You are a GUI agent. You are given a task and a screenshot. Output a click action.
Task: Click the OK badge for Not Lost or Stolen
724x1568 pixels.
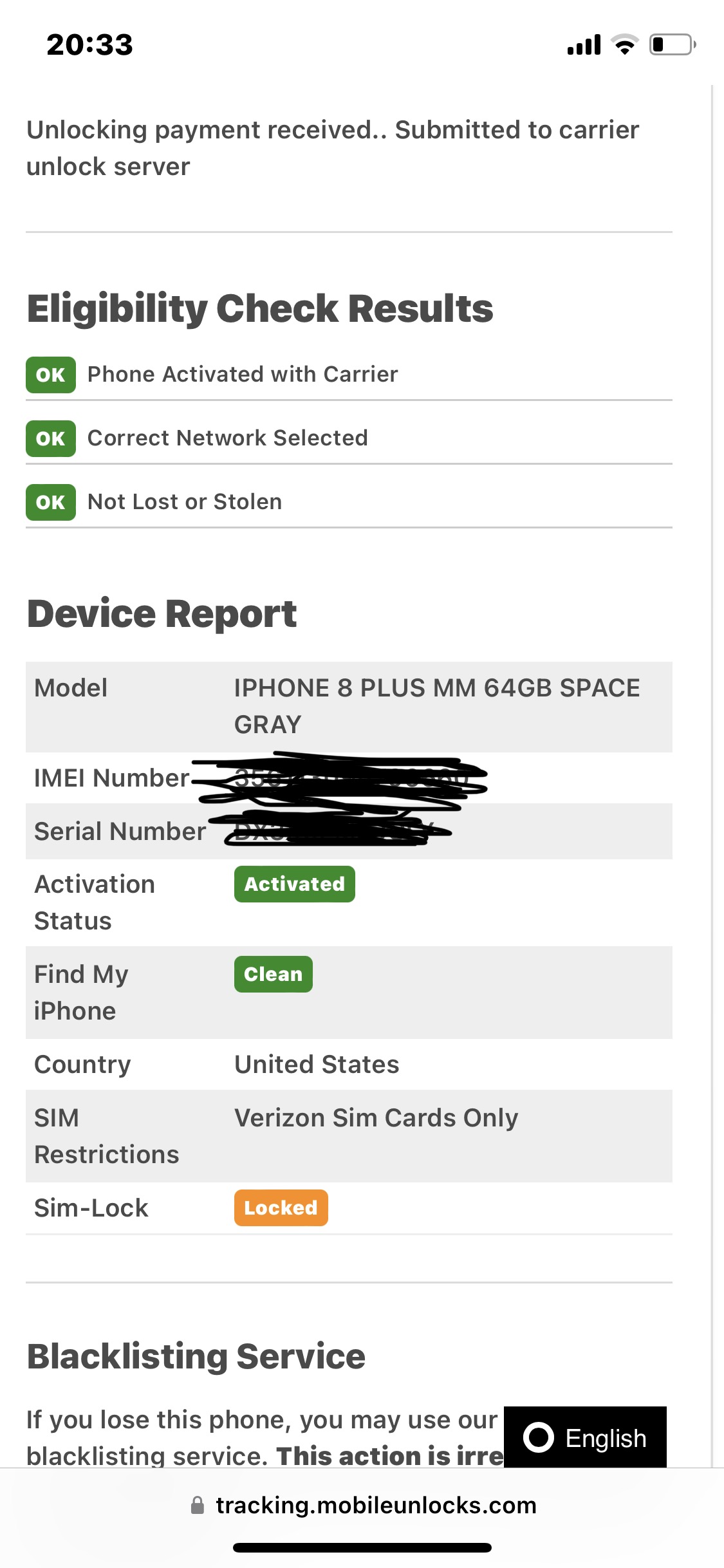(x=50, y=501)
